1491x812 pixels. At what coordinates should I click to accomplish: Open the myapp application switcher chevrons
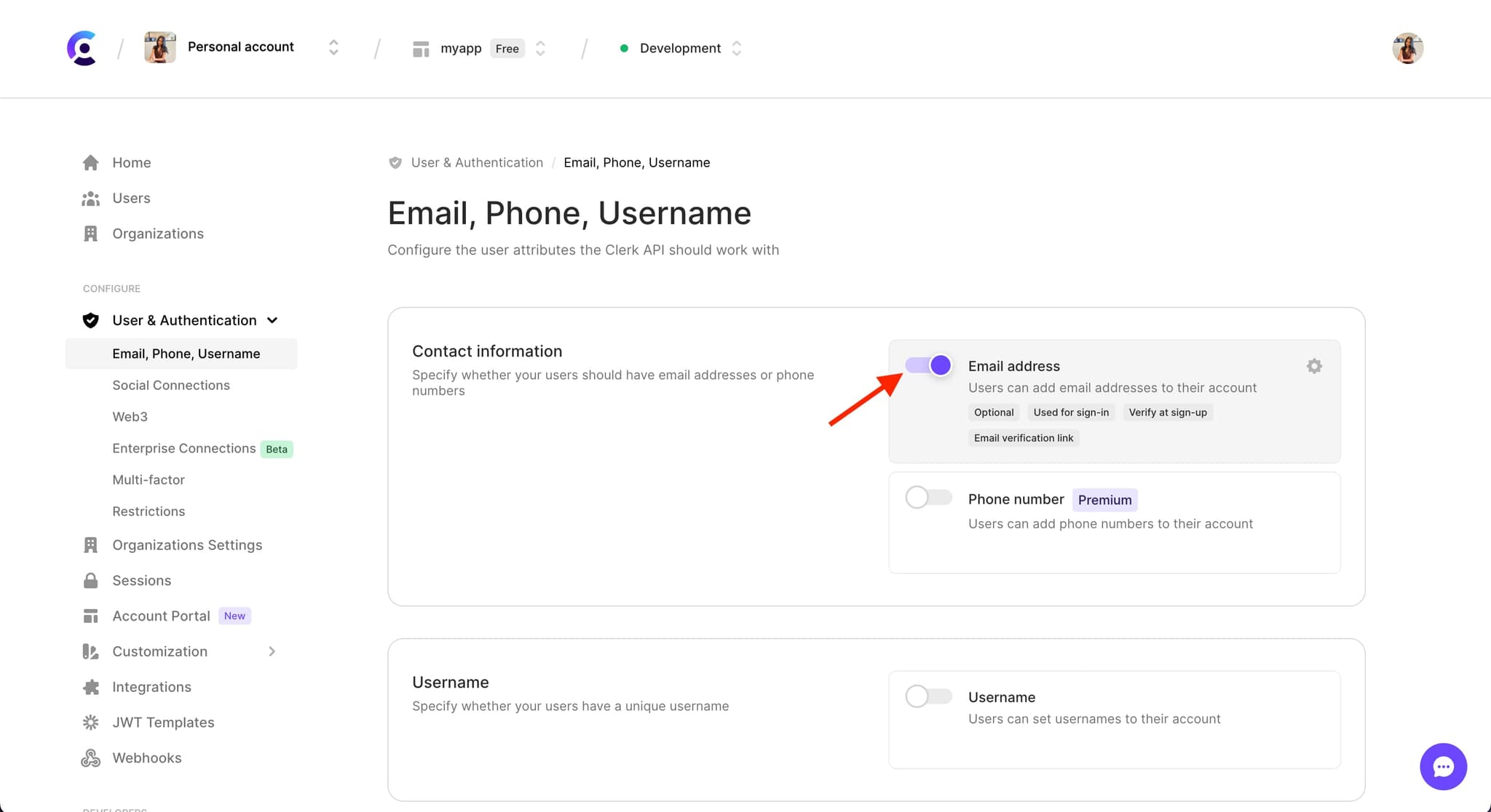(x=540, y=48)
